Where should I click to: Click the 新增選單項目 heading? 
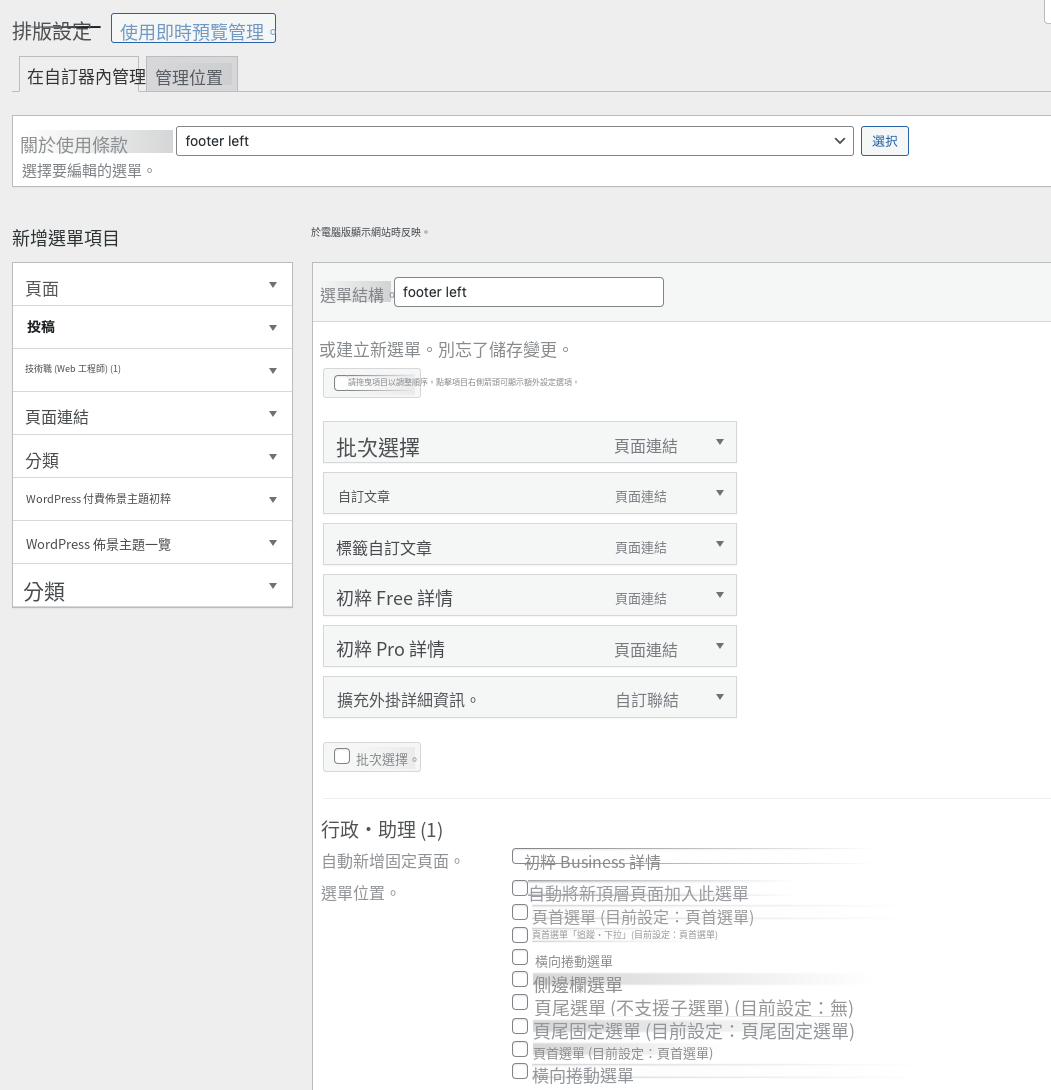(65, 238)
